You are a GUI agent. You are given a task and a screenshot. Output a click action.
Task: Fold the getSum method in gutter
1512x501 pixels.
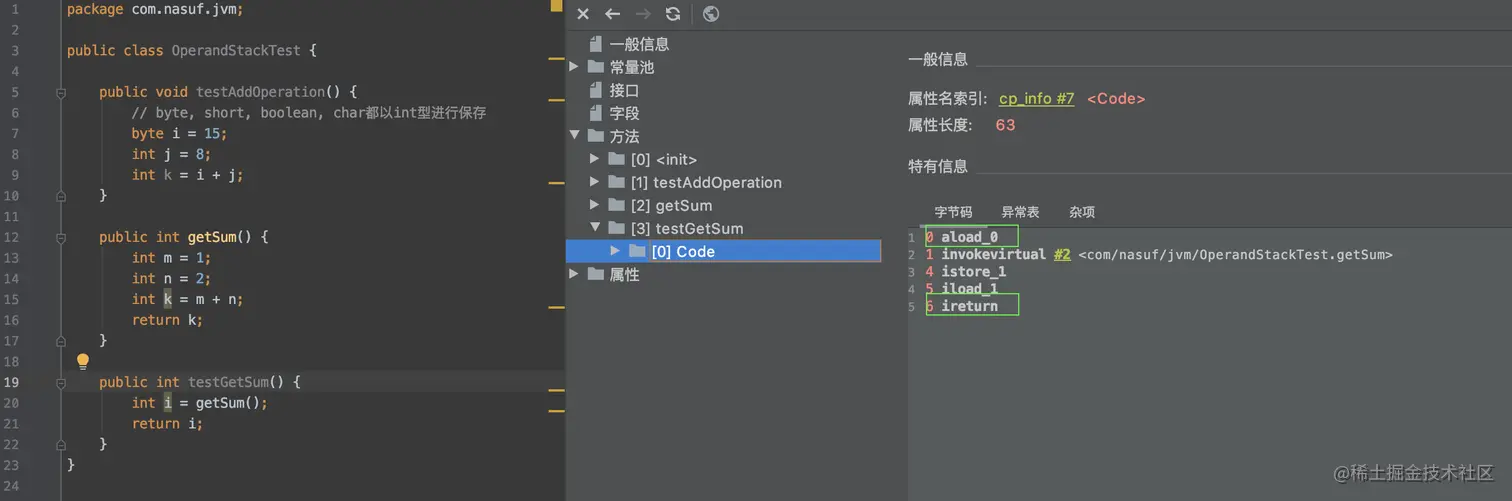pos(61,237)
